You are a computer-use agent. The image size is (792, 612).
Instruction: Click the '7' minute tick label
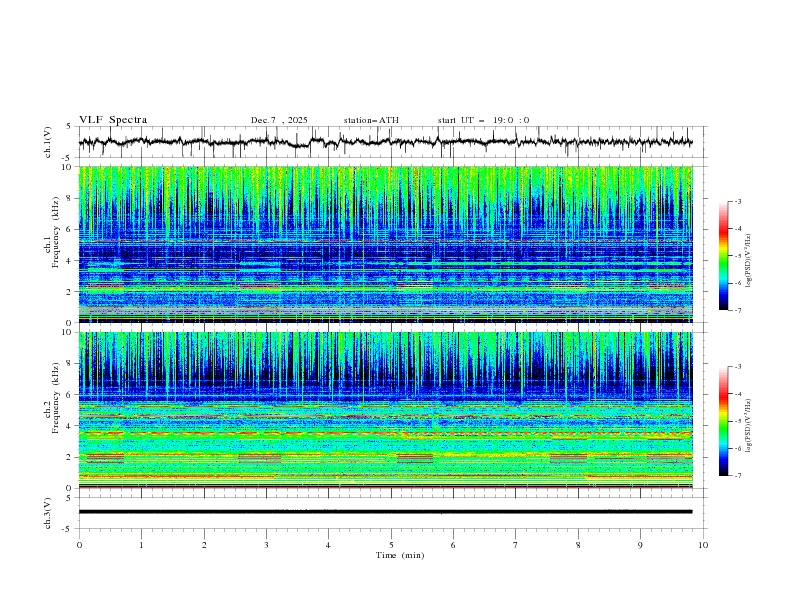516,545
